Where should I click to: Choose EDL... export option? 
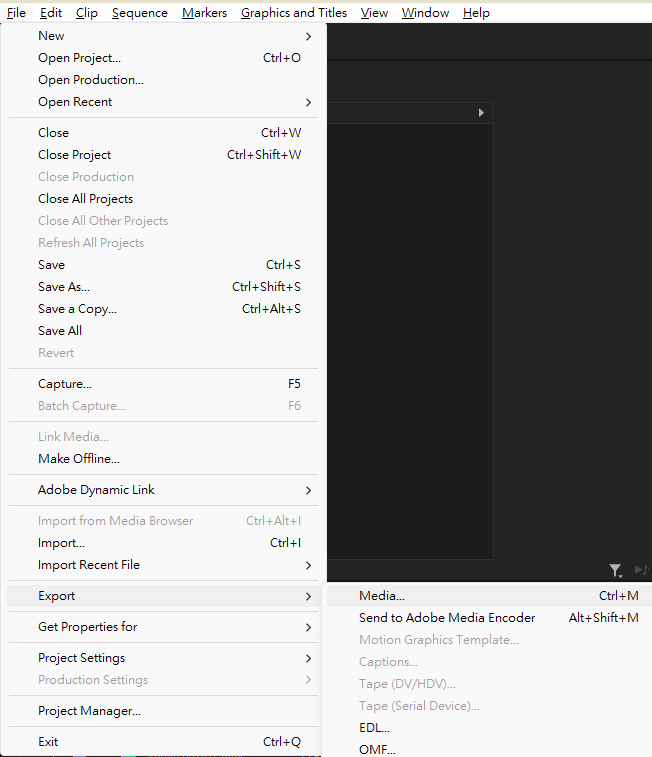374,728
